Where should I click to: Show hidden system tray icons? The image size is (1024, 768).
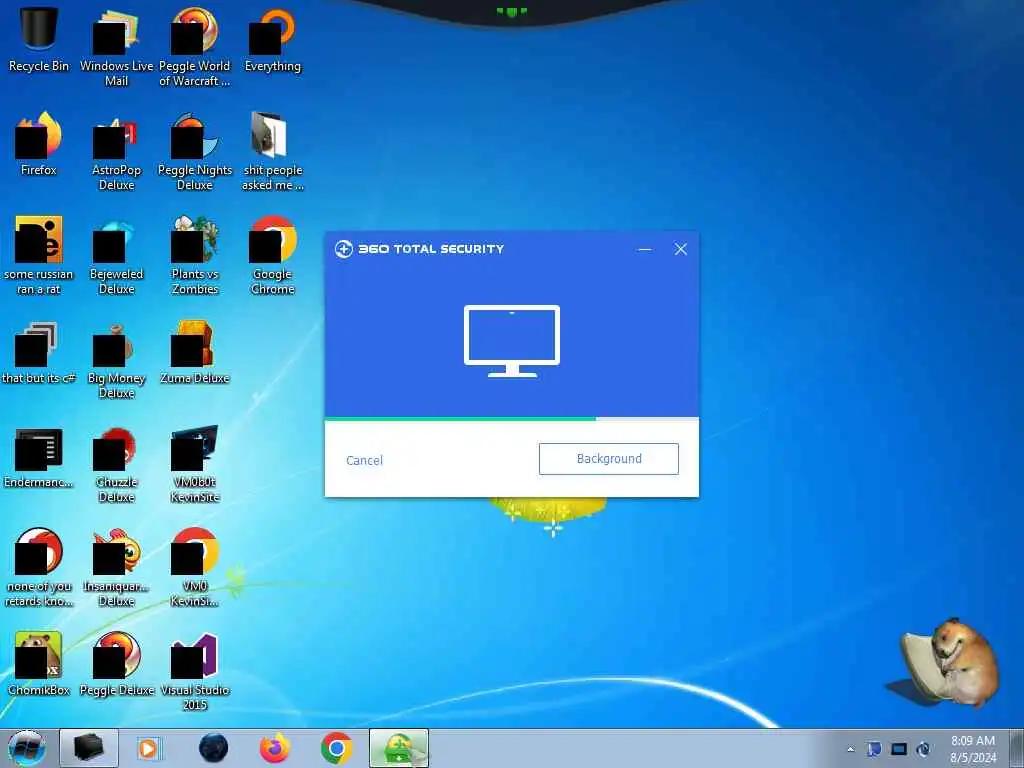coord(850,750)
